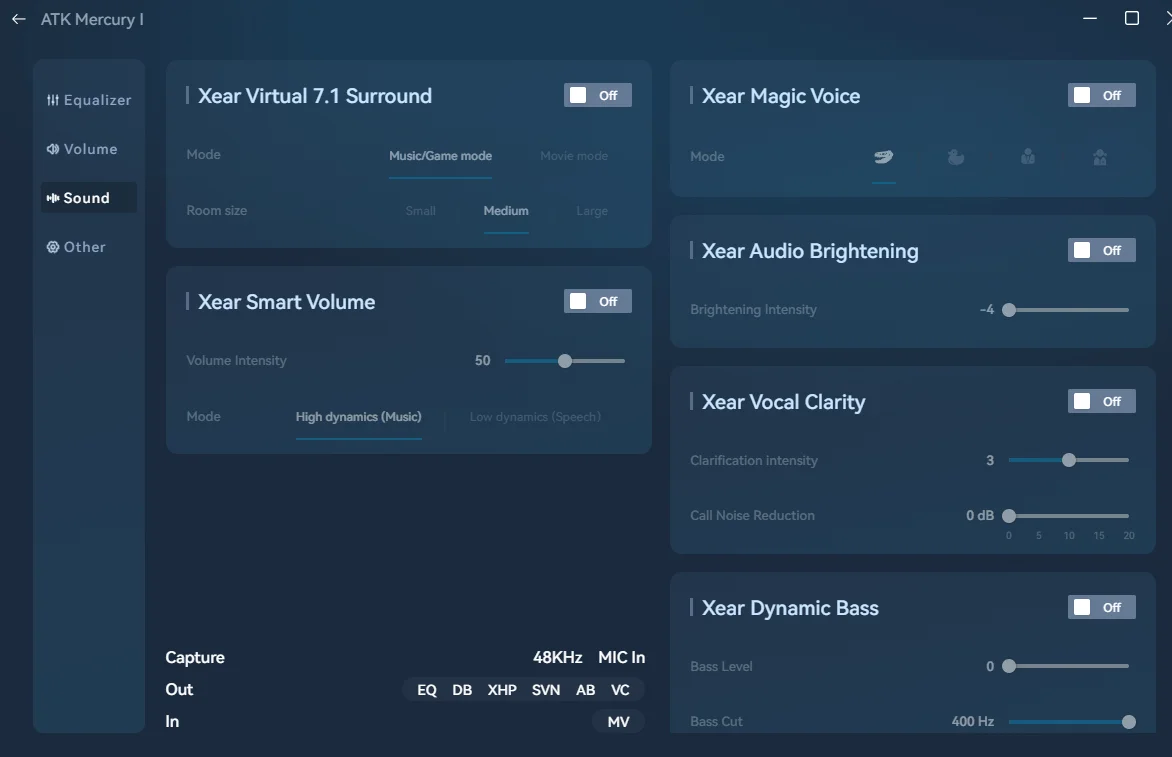Open the Other settings section
The image size is (1172, 757).
pyautogui.click(x=76, y=247)
